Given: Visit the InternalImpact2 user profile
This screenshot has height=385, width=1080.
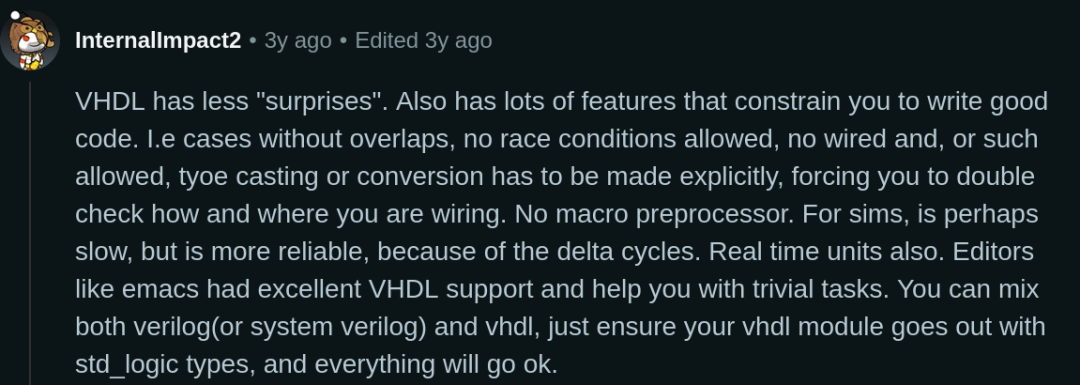Looking at the screenshot, I should pyautogui.click(x=158, y=41).
